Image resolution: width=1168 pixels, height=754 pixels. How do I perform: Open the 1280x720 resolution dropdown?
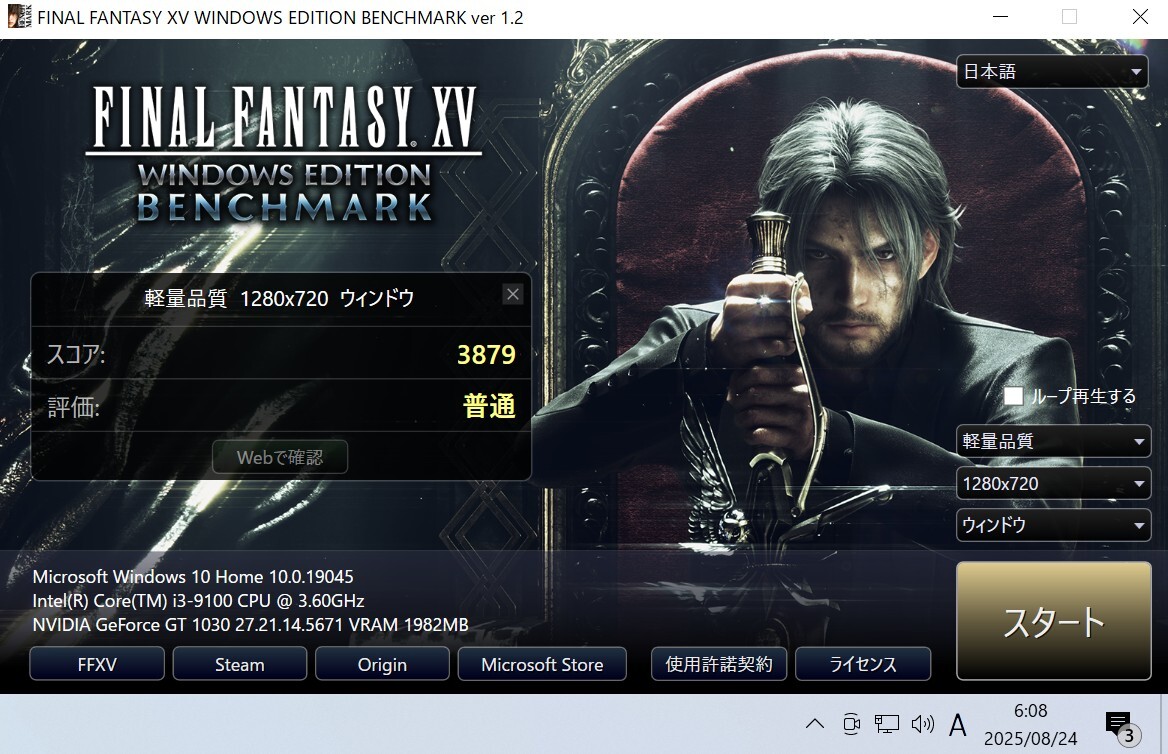(x=1053, y=484)
